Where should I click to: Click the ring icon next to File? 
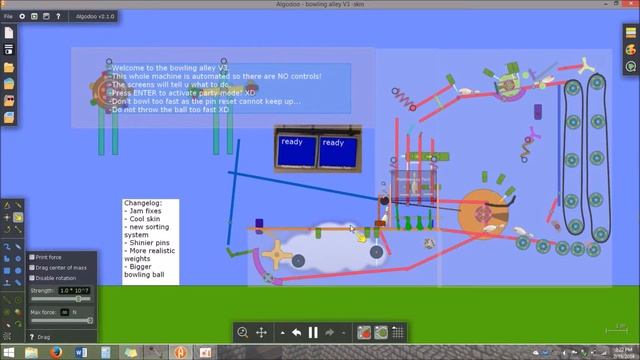[22, 16]
